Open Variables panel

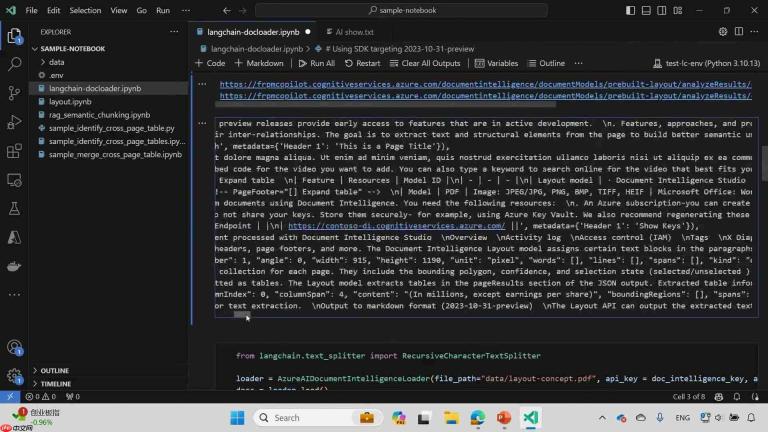tap(496, 63)
